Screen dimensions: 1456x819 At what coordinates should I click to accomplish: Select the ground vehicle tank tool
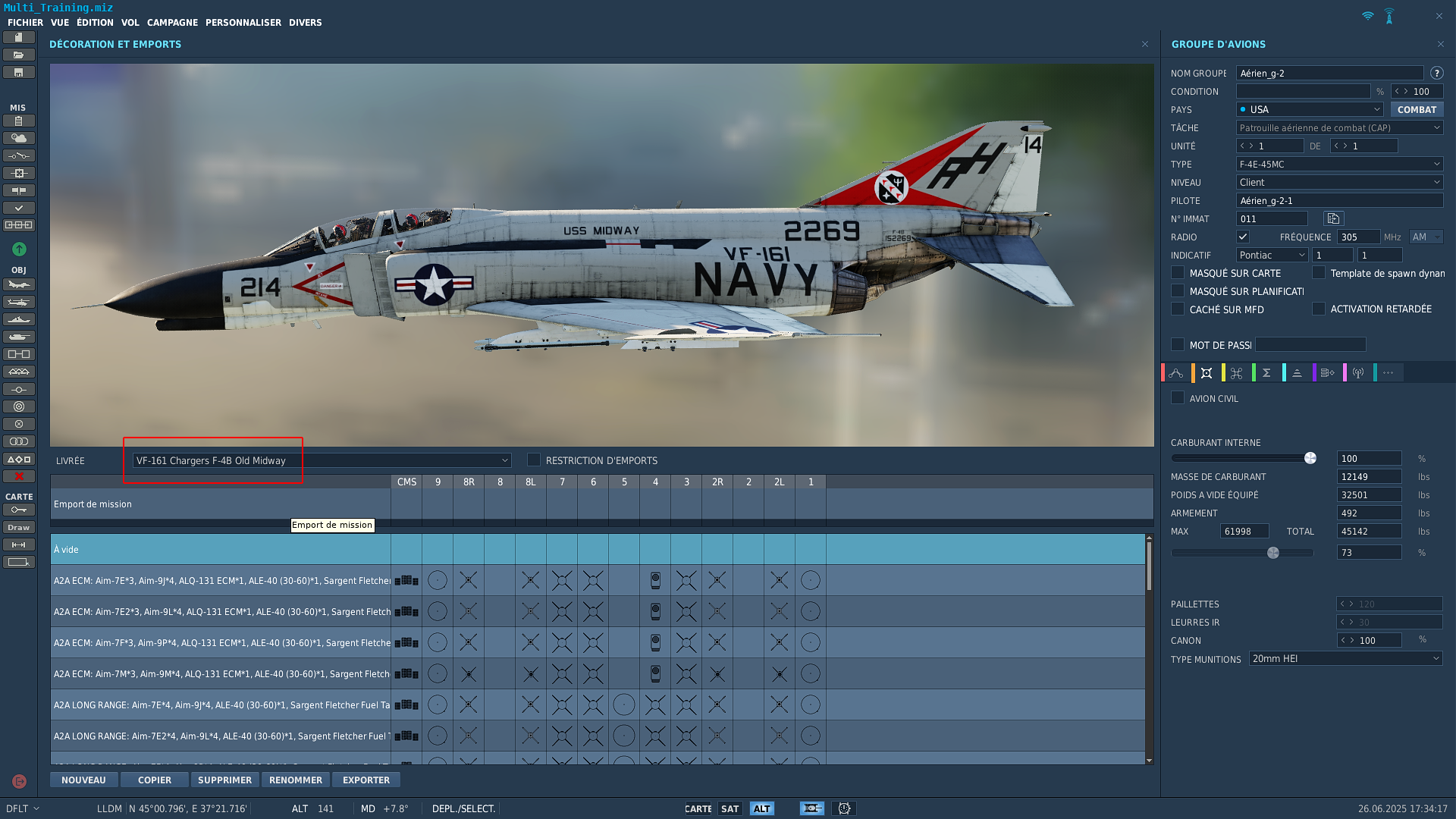pyautogui.click(x=19, y=337)
